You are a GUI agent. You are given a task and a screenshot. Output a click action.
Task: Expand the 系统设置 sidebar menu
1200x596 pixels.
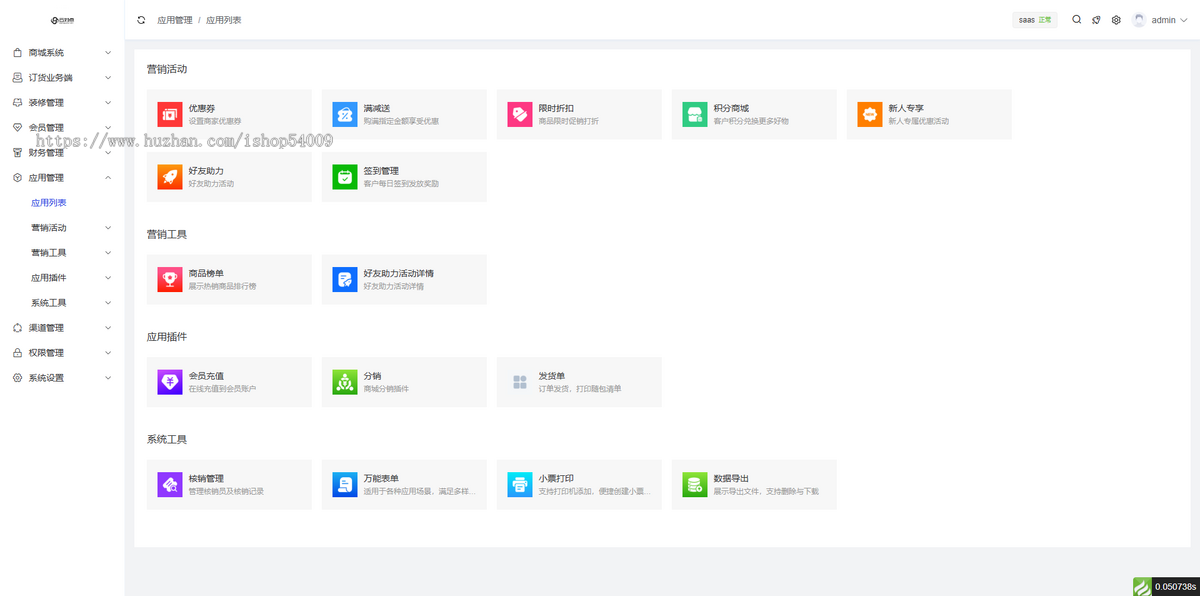pyautogui.click(x=62, y=377)
